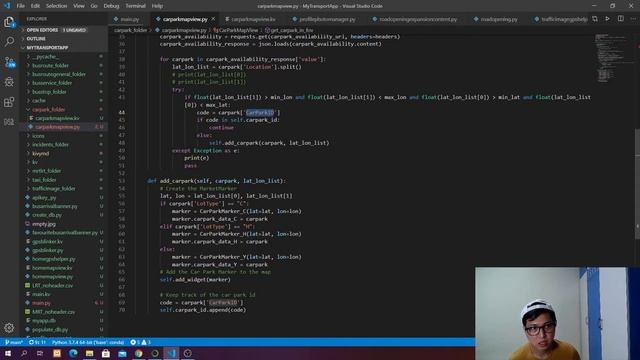Image resolution: width=640 pixels, height=360 pixels.
Task: Open the Mail app from the taskbar
Action: (x=122, y=353)
